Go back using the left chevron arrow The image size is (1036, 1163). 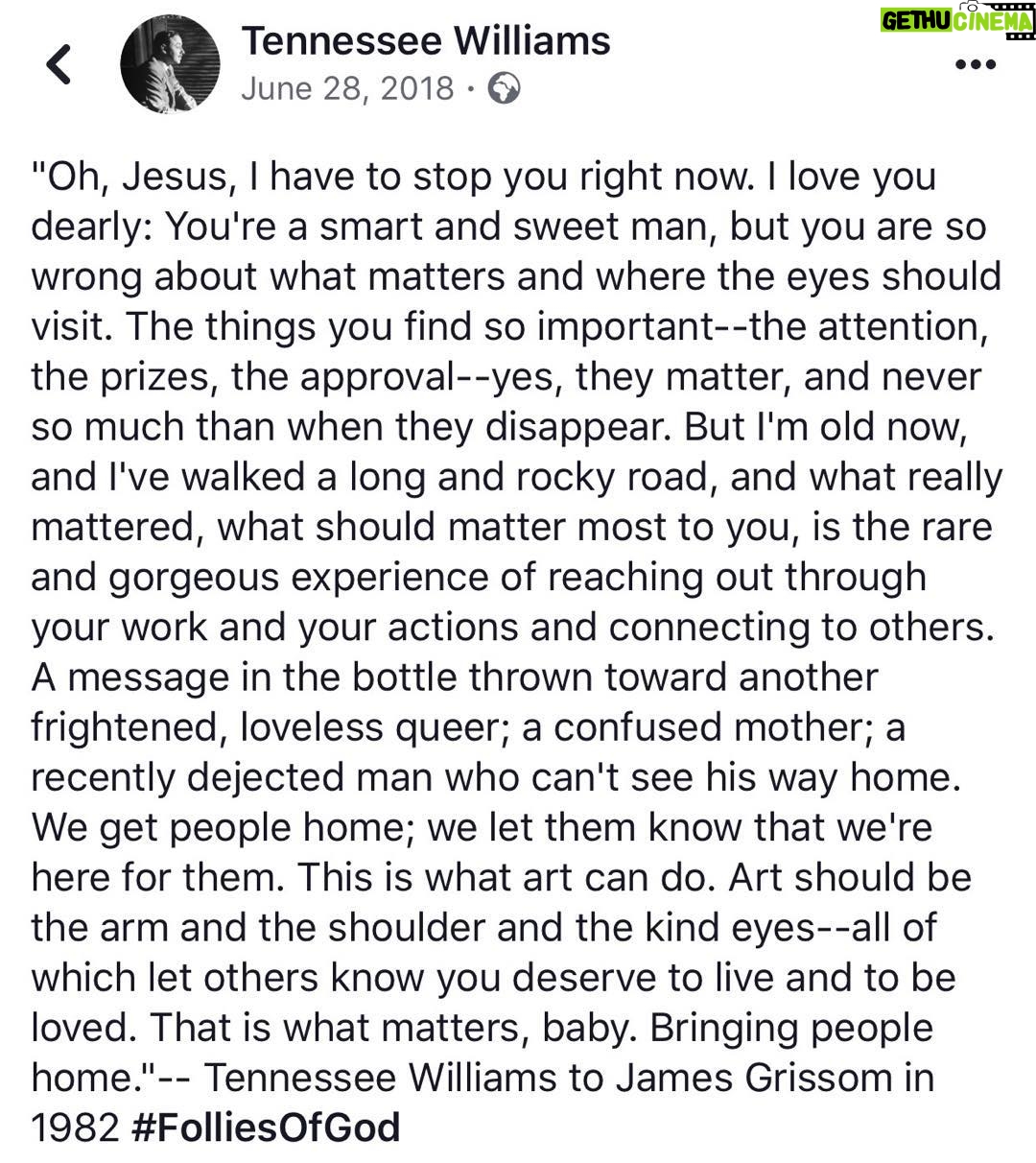(x=59, y=65)
